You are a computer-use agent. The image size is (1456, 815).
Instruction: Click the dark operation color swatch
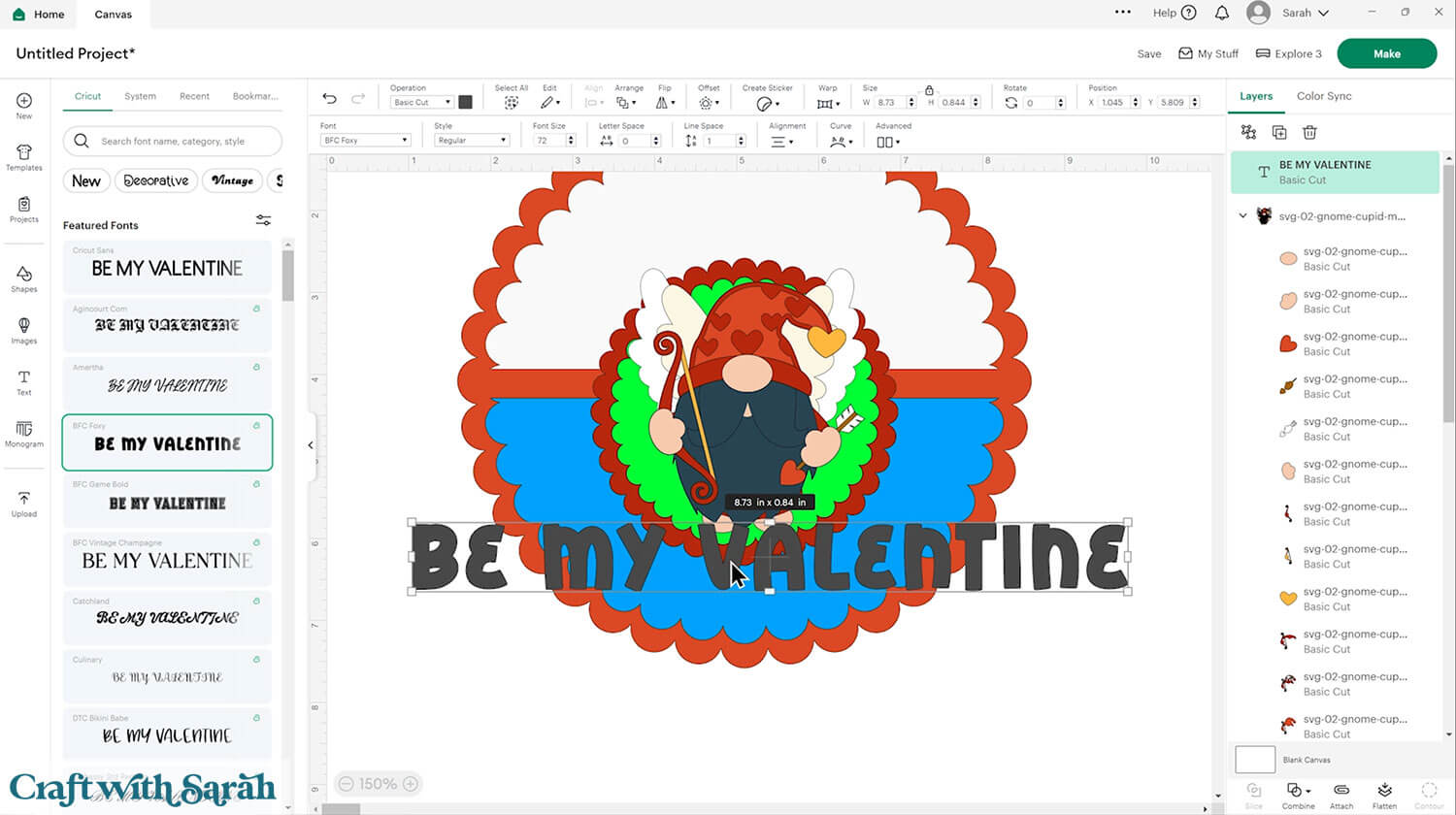466,102
